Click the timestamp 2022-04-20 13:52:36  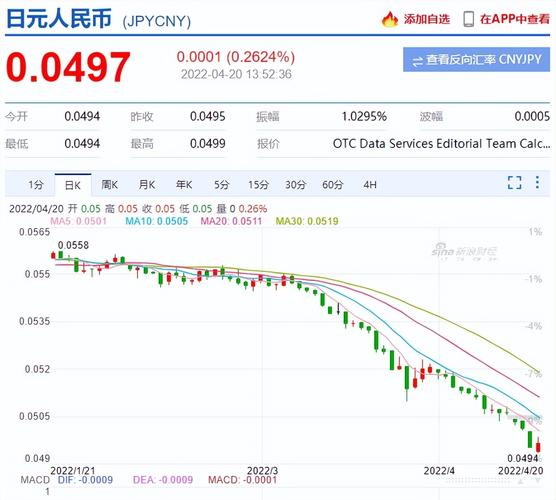236,74
